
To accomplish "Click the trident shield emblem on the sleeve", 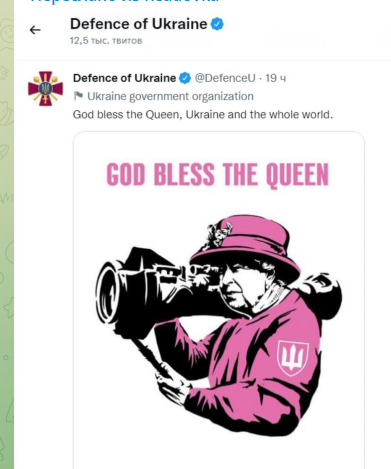I will tap(293, 358).
